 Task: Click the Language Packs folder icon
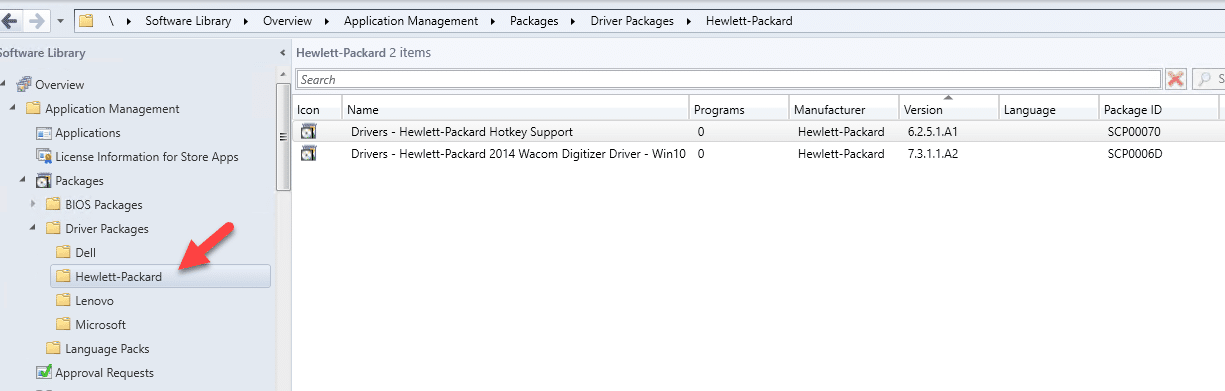pos(53,349)
